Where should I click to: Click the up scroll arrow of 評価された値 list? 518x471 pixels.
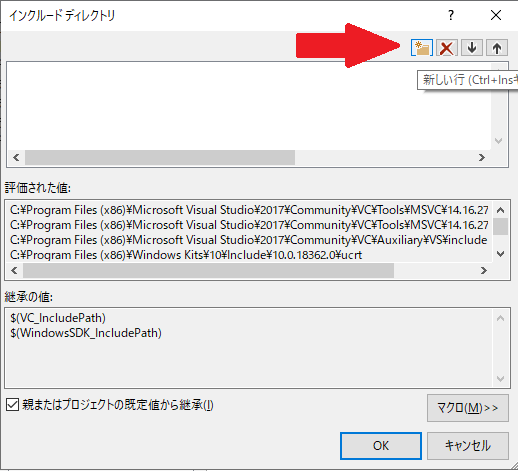pyautogui.click(x=500, y=210)
